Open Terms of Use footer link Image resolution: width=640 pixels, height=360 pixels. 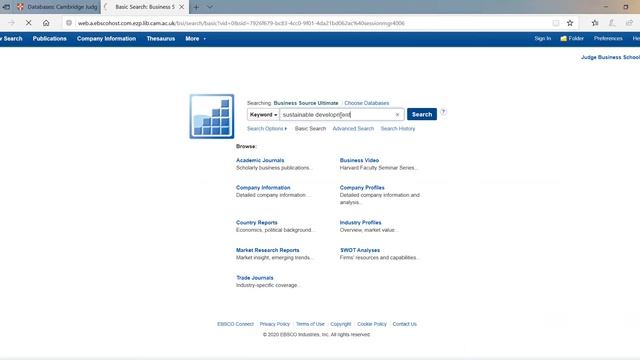(x=310, y=324)
